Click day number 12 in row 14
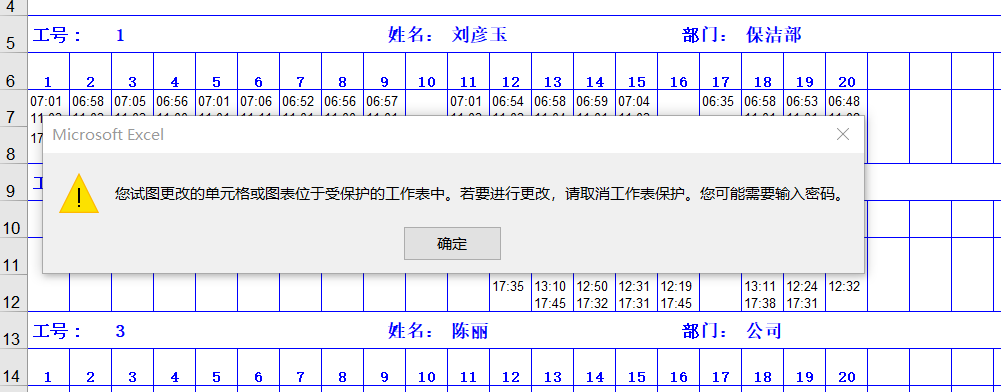Image resolution: width=1001 pixels, height=392 pixels. (511, 377)
